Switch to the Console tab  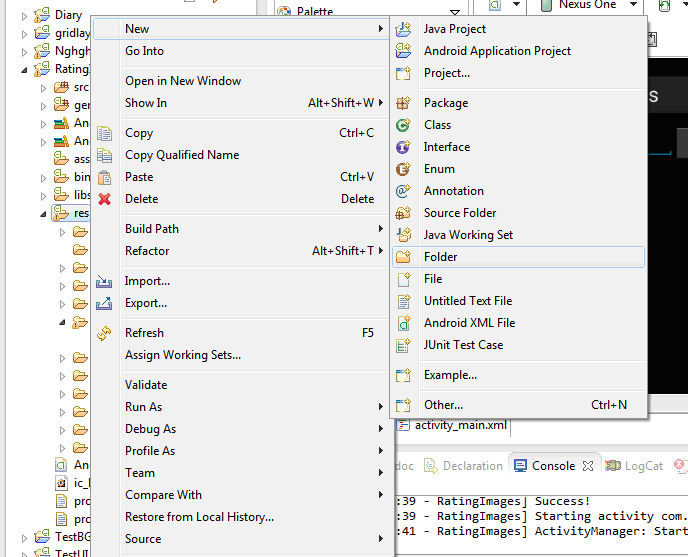(x=553, y=466)
